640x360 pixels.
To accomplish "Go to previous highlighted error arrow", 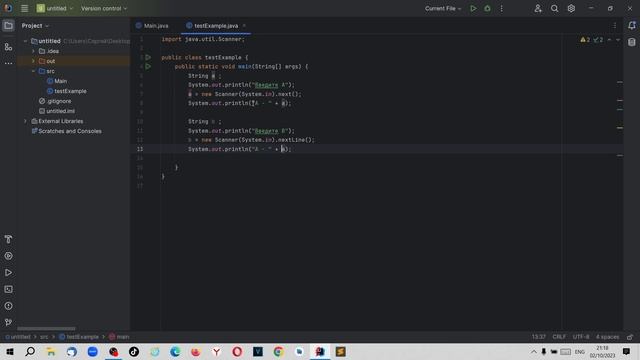I will 609,40.
